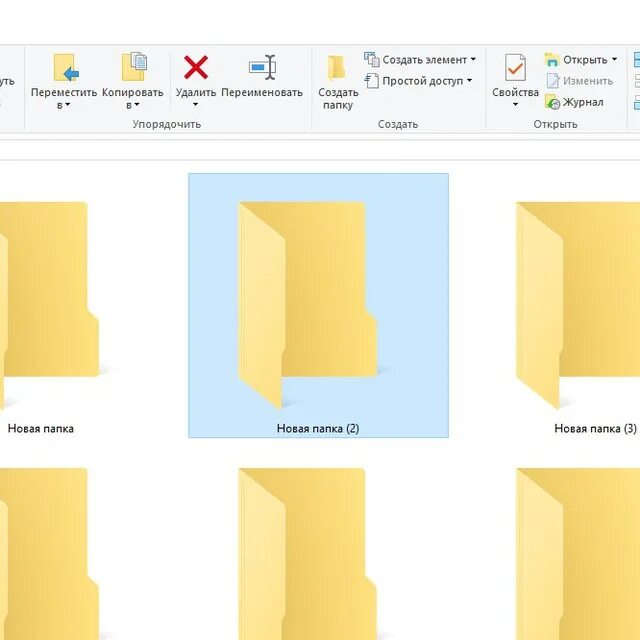This screenshot has width=640, height=640.
Task: Click the Создать элемент icon
Action: pyautogui.click(x=371, y=59)
